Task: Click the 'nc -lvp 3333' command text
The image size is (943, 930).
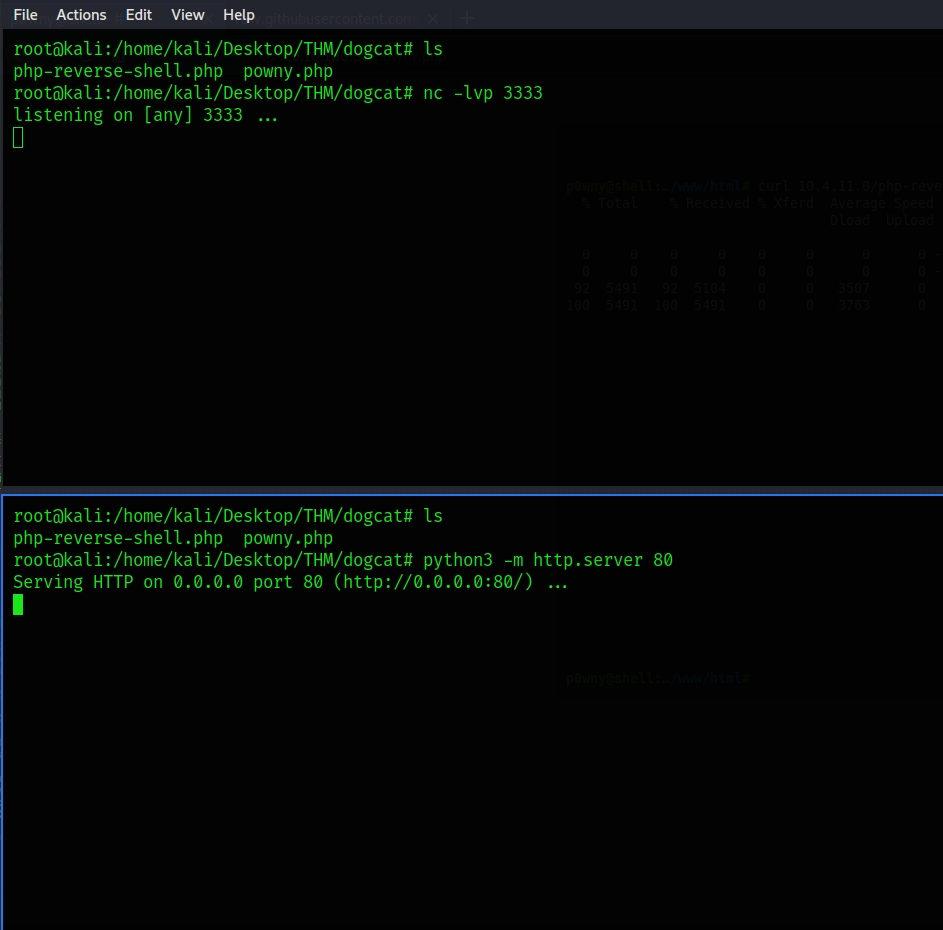Action: coord(482,93)
